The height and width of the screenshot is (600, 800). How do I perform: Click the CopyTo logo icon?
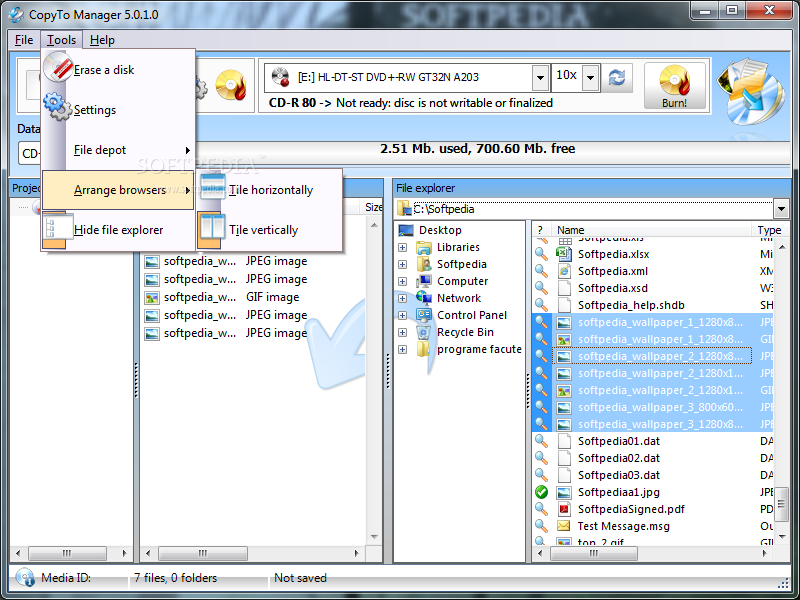click(751, 92)
